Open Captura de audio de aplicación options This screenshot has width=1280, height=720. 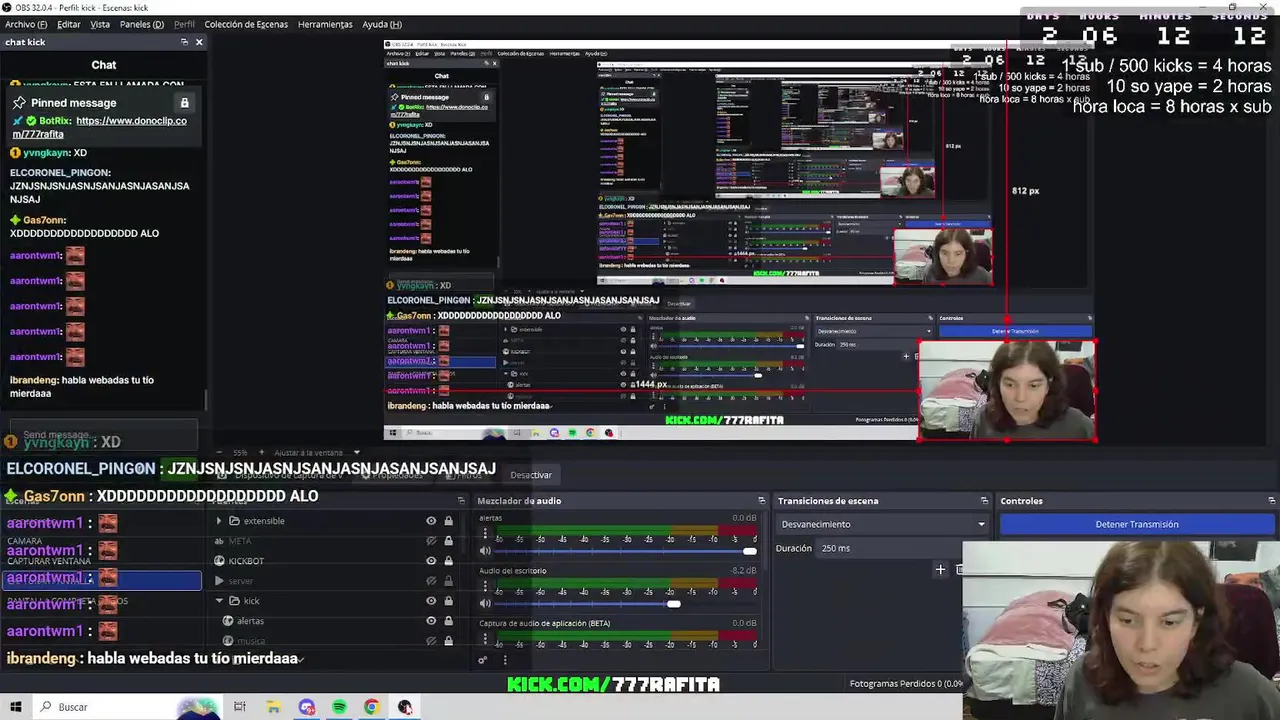485,638
